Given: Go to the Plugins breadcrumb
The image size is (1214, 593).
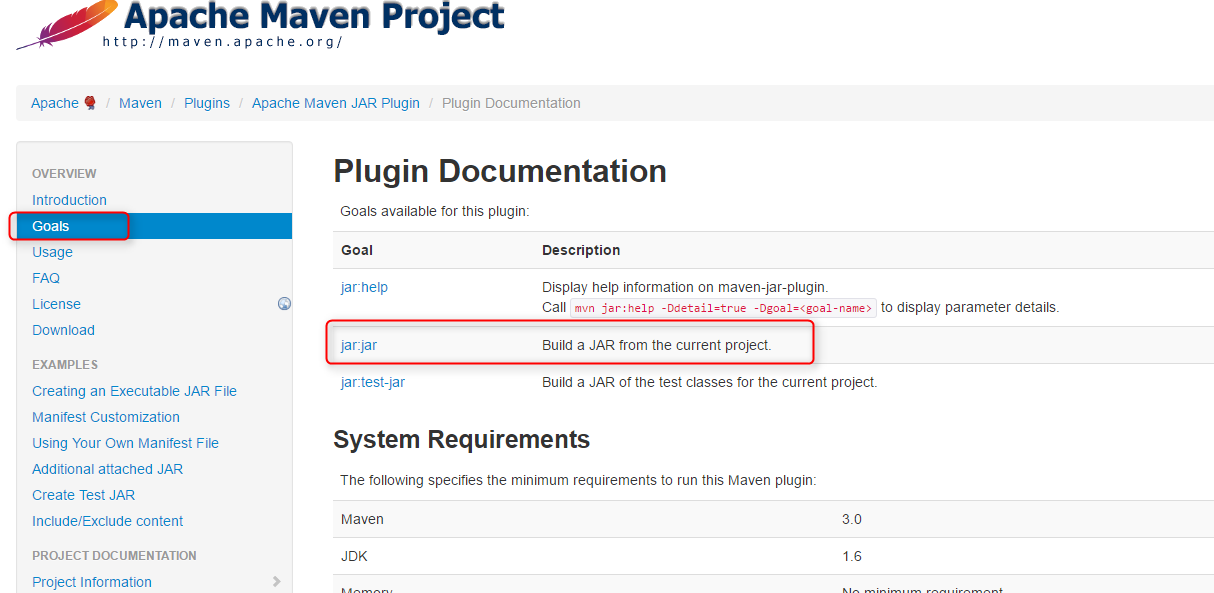Looking at the screenshot, I should 207,103.
